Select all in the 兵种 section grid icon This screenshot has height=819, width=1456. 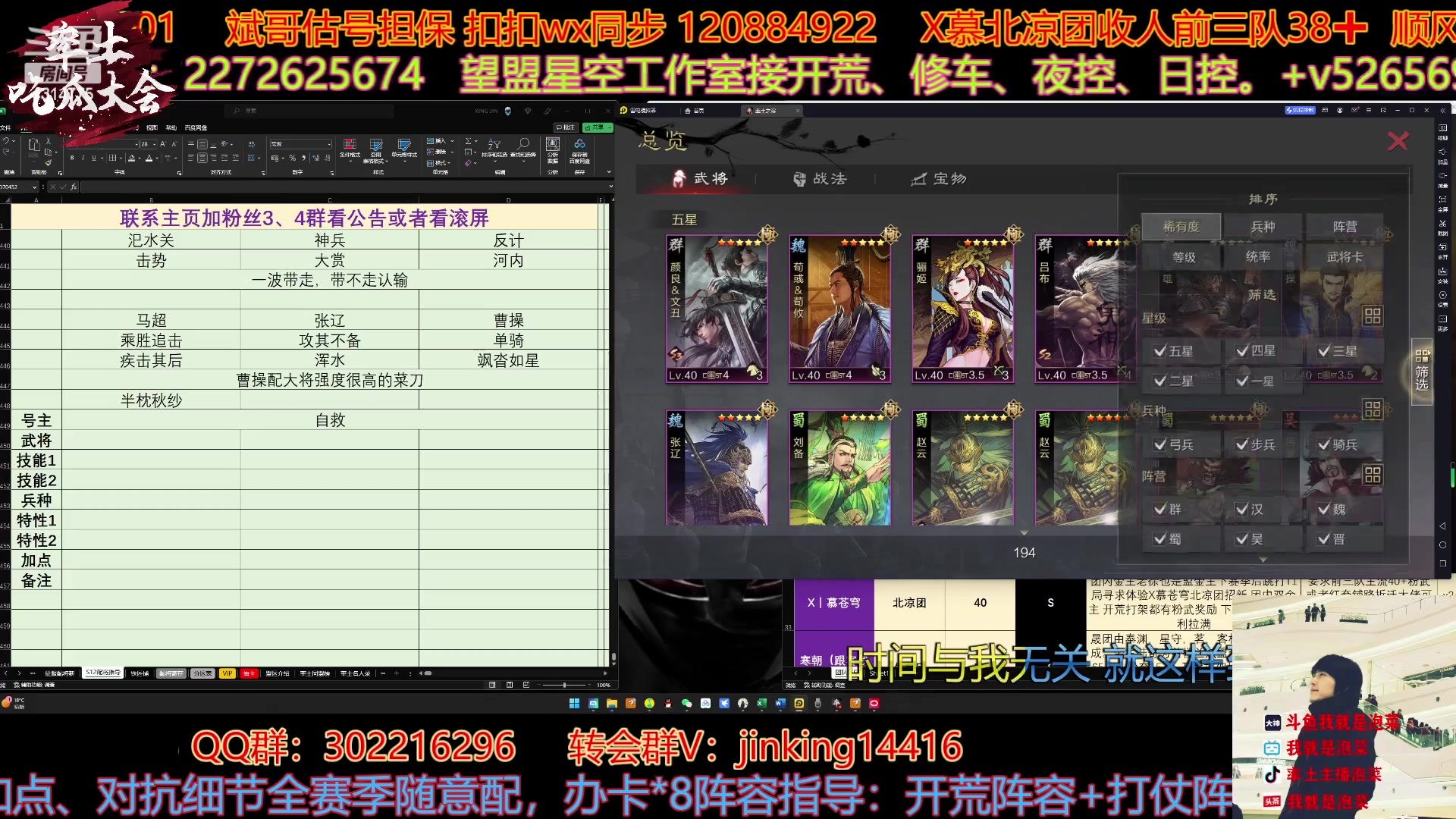coord(1373,409)
